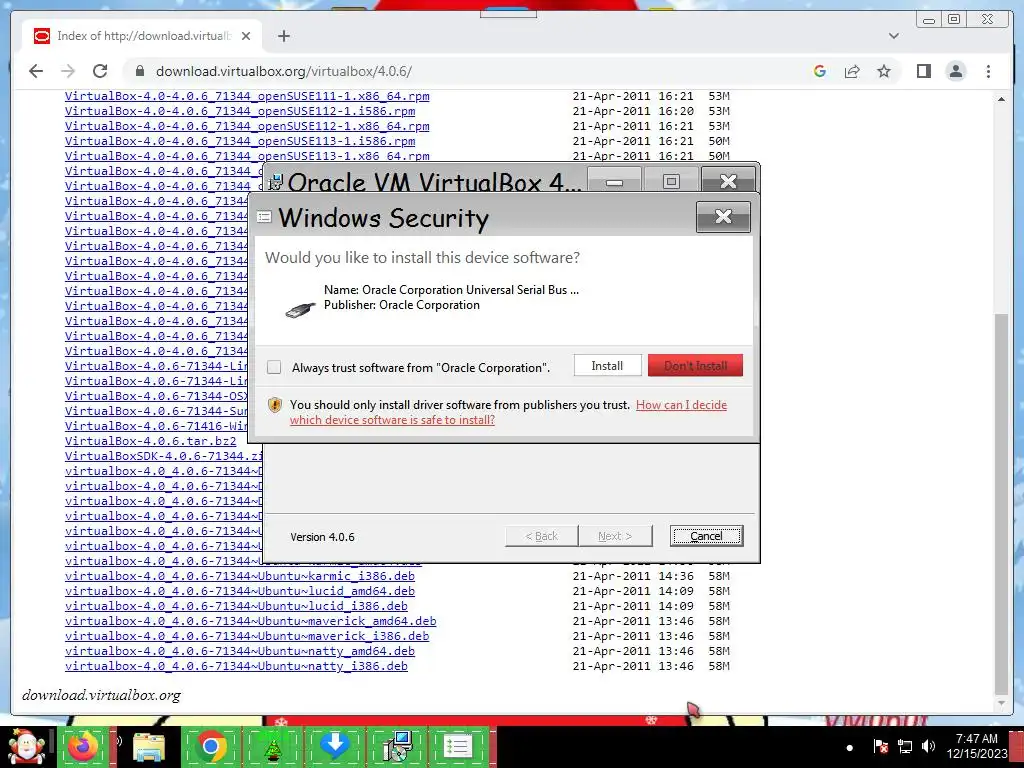Share this page via share icon
This screenshot has width=1024, height=768.
point(852,71)
